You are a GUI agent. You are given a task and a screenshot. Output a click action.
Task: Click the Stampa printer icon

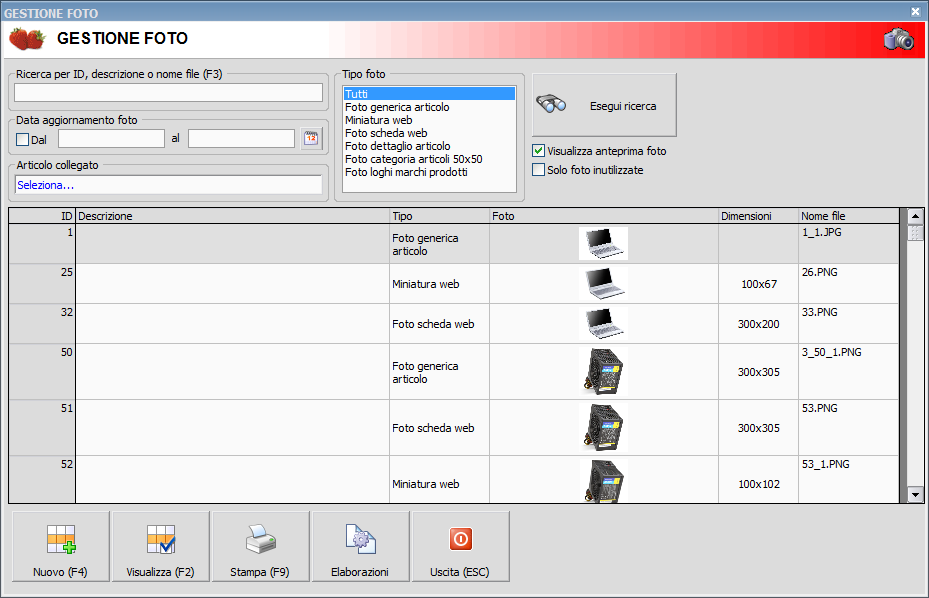[260, 538]
